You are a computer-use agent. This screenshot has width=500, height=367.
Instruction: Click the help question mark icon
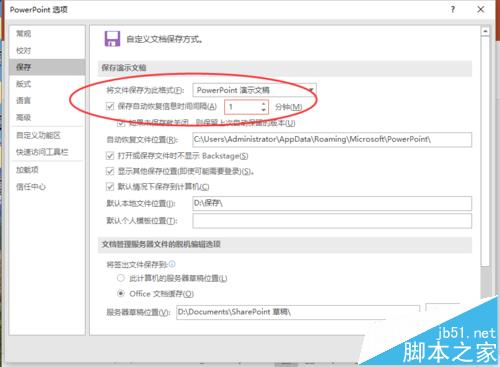pyautogui.click(x=452, y=9)
